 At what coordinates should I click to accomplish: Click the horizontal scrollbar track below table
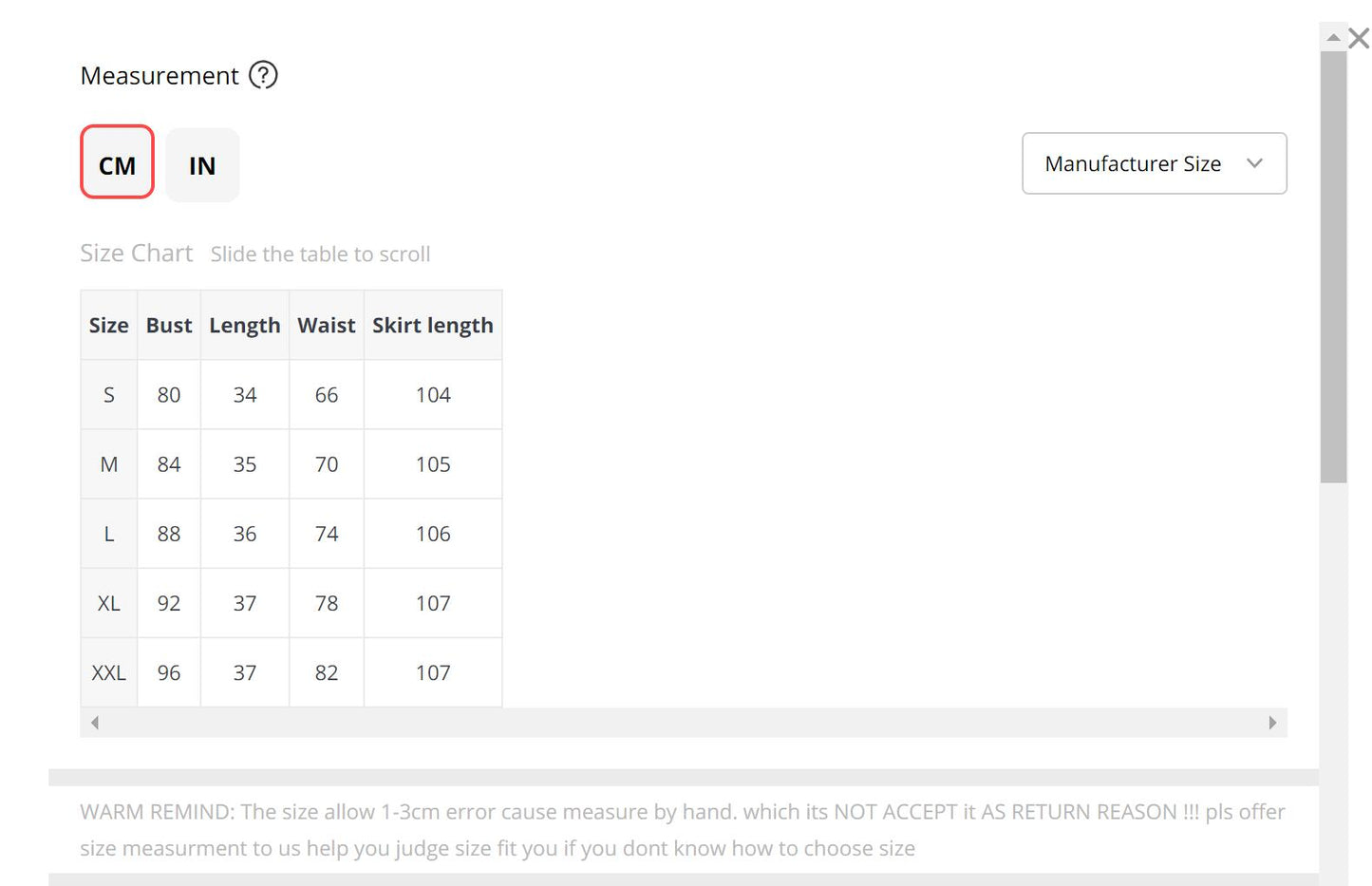click(684, 723)
